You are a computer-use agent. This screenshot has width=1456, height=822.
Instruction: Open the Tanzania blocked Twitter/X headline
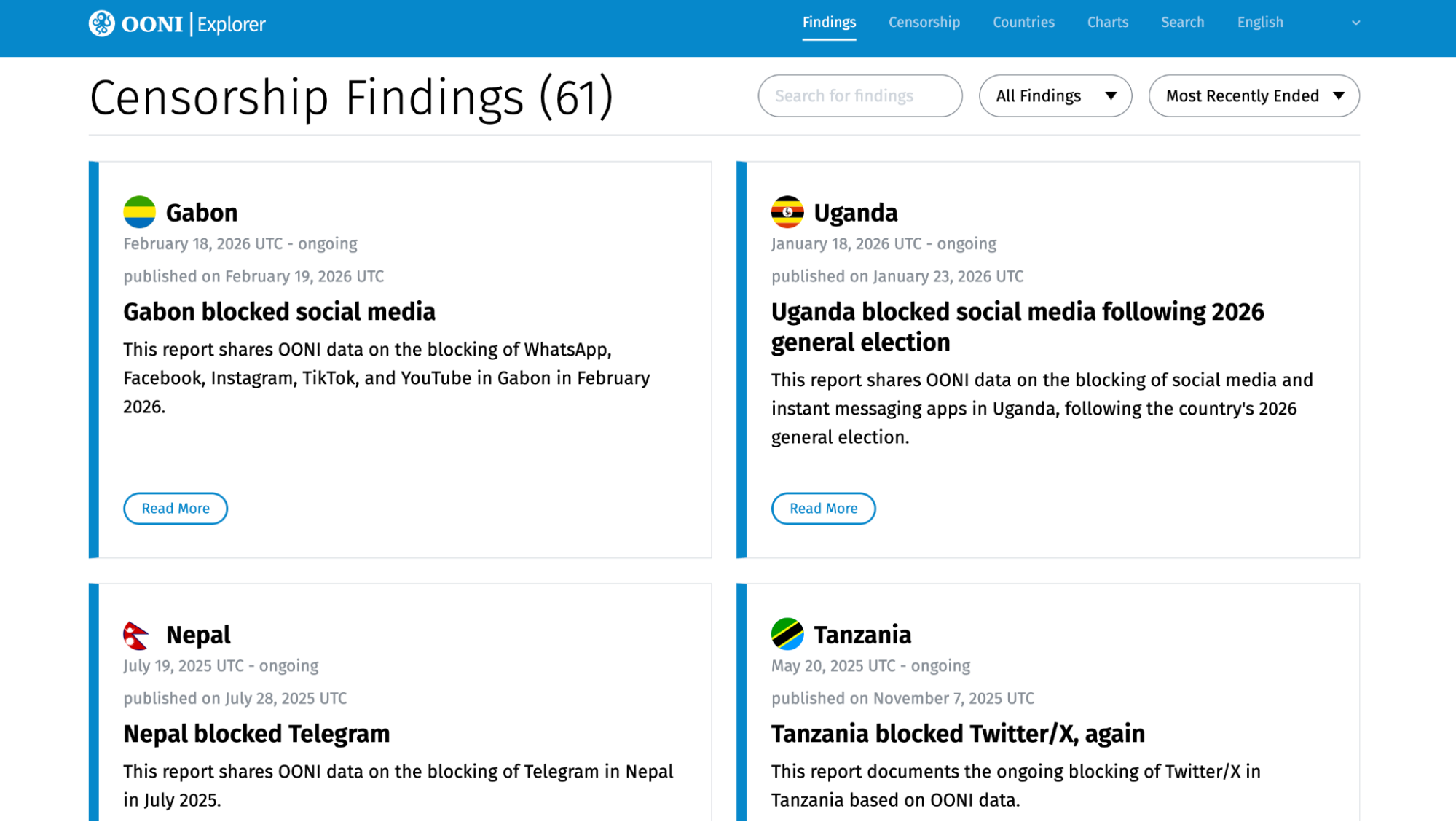957,734
